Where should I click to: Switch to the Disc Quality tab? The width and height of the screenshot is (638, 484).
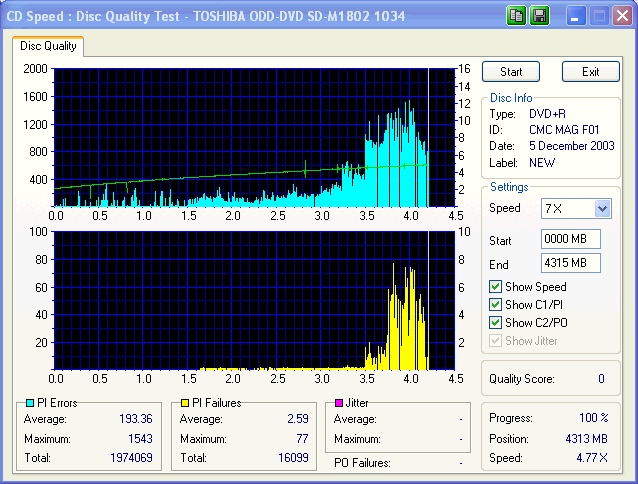click(48, 46)
